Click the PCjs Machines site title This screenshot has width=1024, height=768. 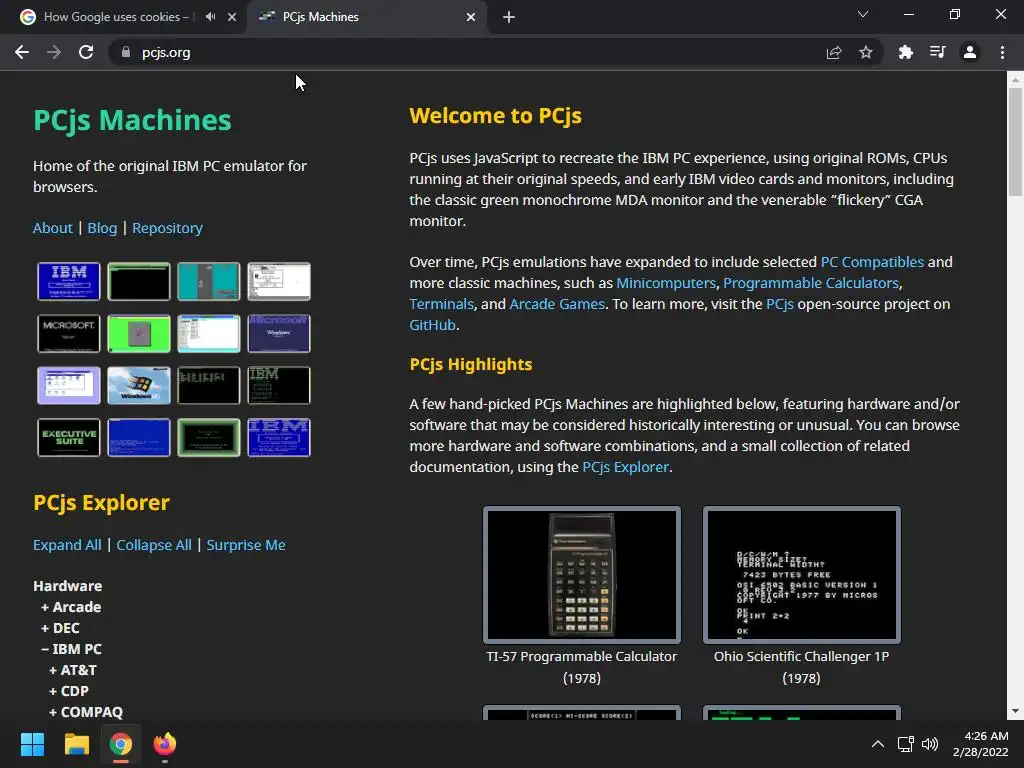tap(132, 120)
